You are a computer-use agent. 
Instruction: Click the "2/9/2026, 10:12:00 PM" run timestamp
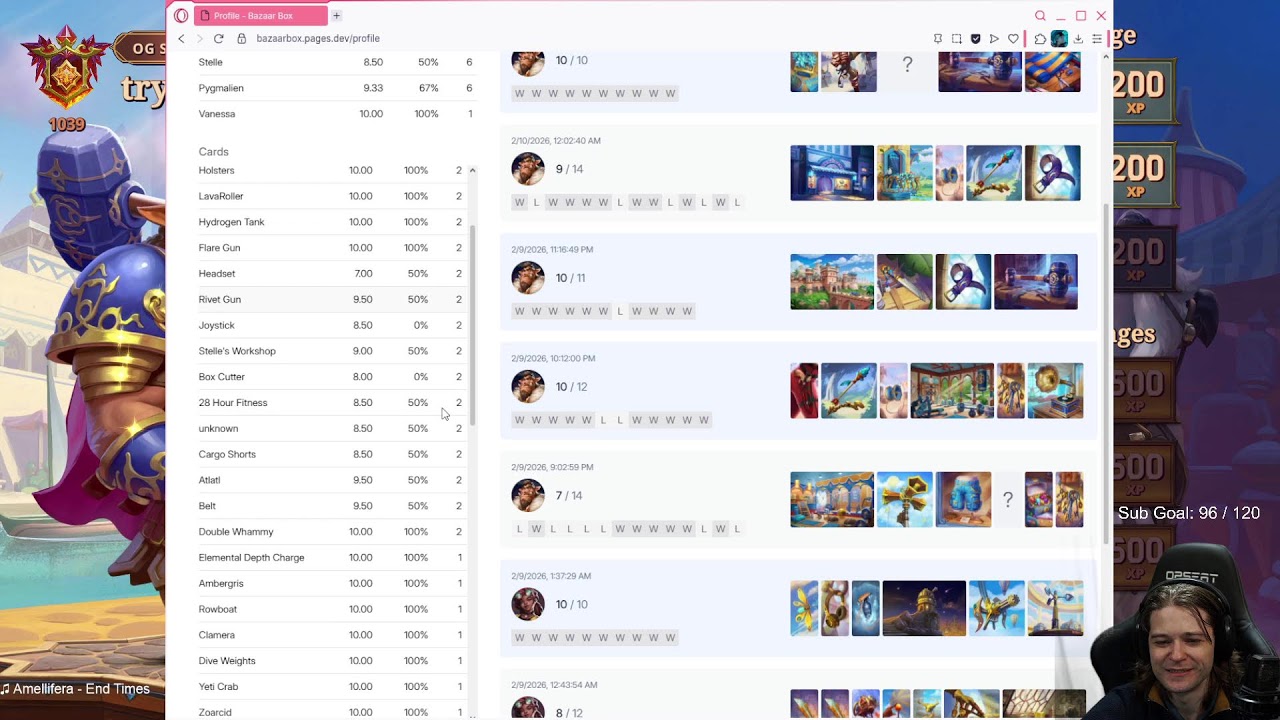[x=553, y=358]
